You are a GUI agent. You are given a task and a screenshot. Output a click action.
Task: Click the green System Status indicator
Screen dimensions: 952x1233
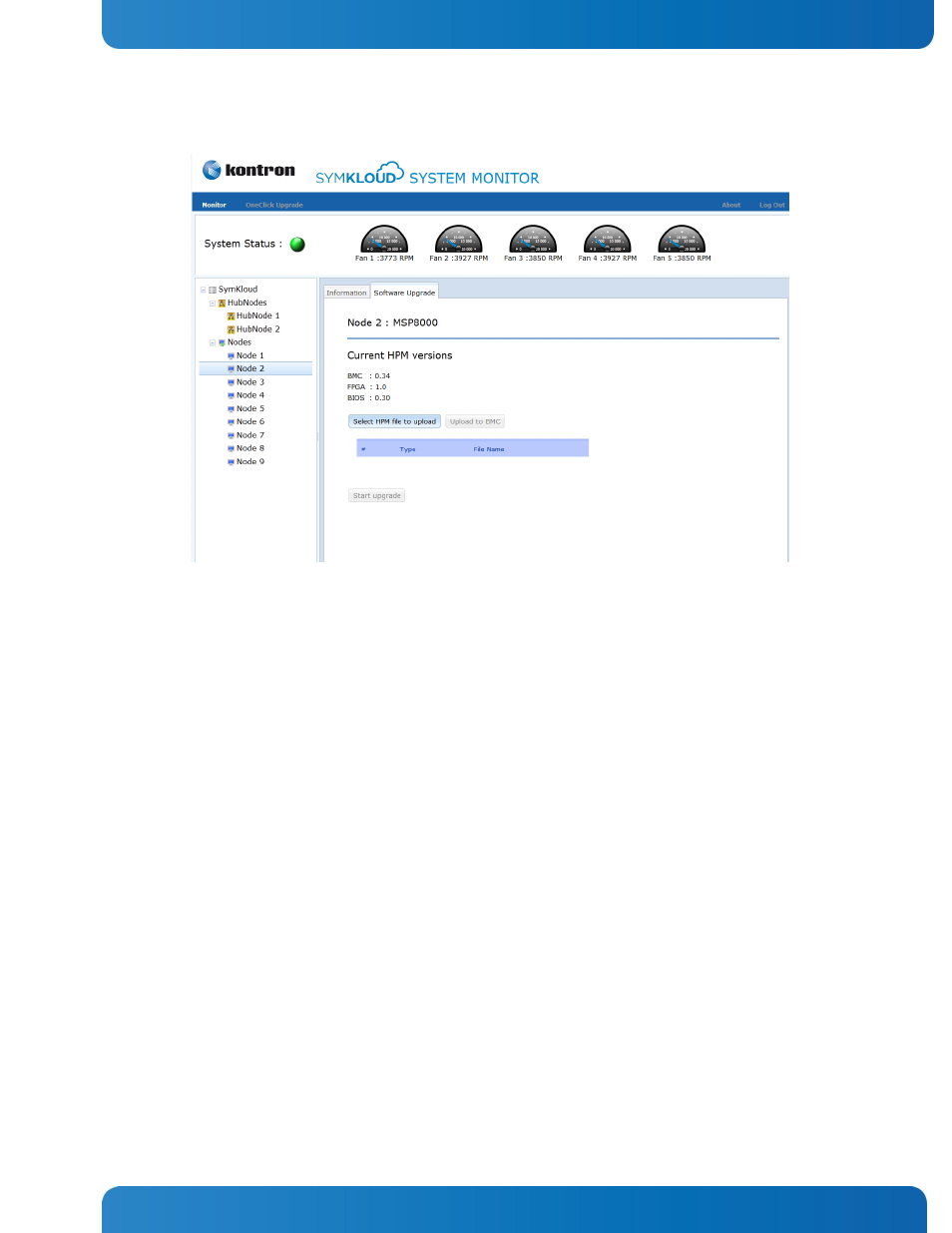pos(297,244)
